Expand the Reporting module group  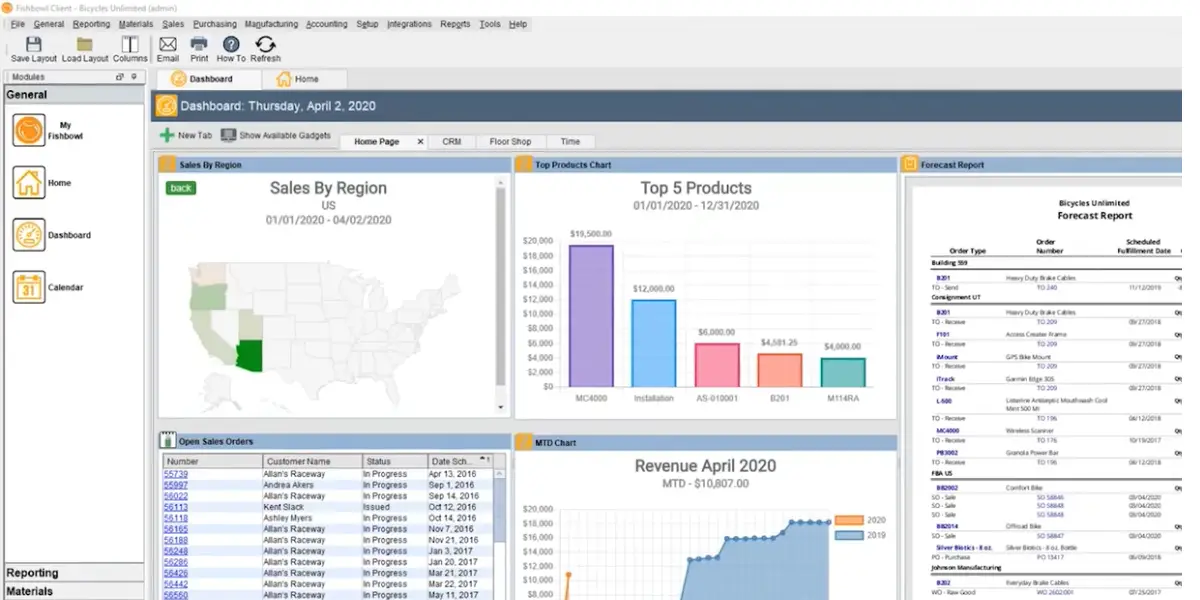74,573
